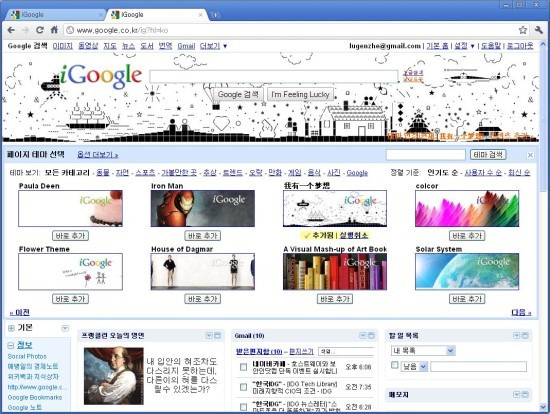The image size is (550, 414).
Task: Close the theme selection panel
Action: click(530, 155)
